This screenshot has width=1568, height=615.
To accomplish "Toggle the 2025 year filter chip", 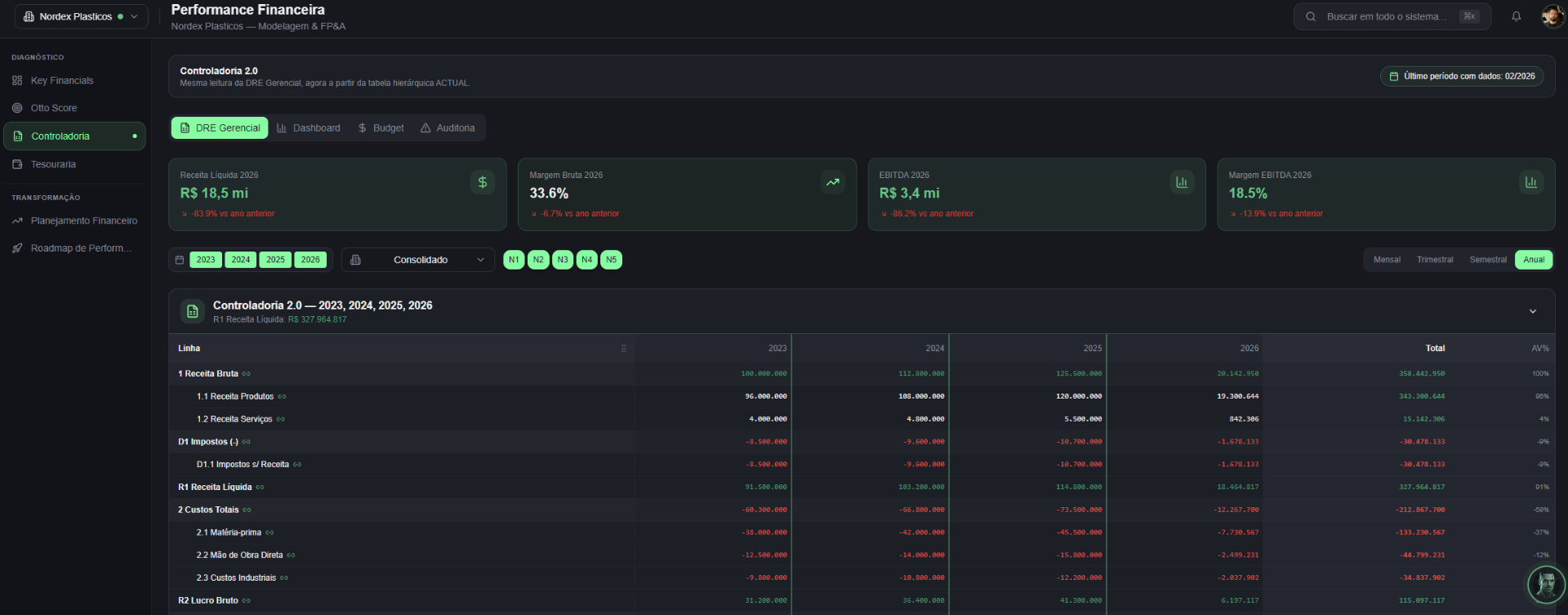I will pos(276,260).
